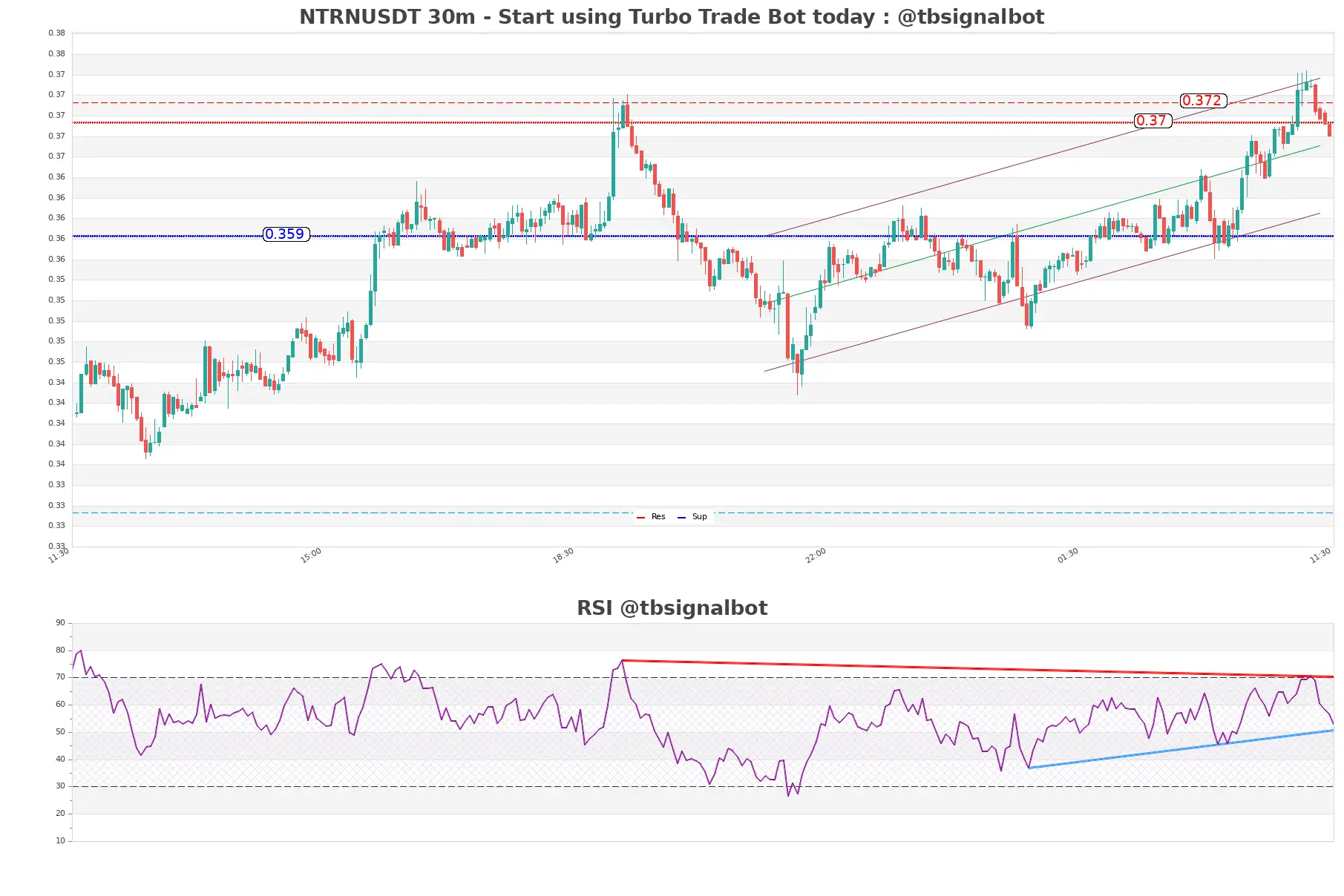Click the 0.38 top price axis label
Screen dimensions: 1344x896
pyautogui.click(x=56, y=33)
